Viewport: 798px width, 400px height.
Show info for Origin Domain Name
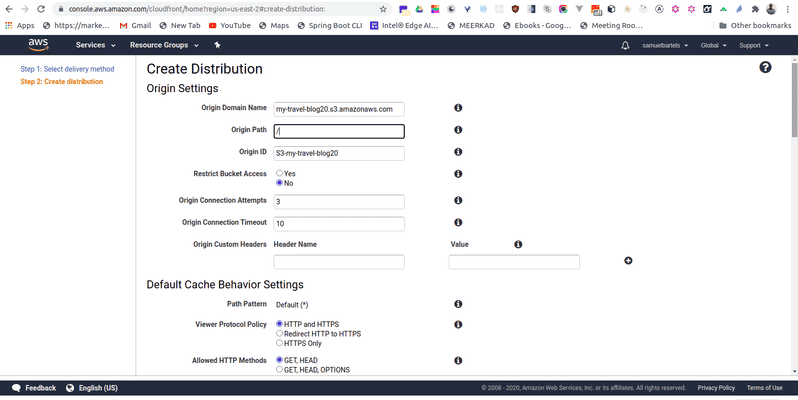(x=458, y=108)
